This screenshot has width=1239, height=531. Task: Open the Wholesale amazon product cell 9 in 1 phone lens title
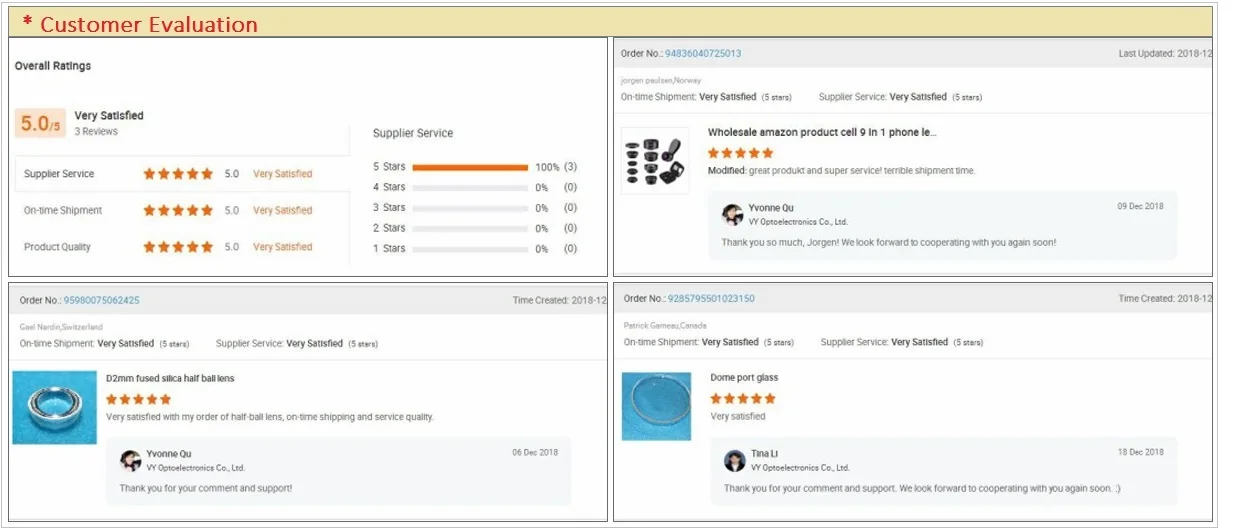tap(822, 132)
